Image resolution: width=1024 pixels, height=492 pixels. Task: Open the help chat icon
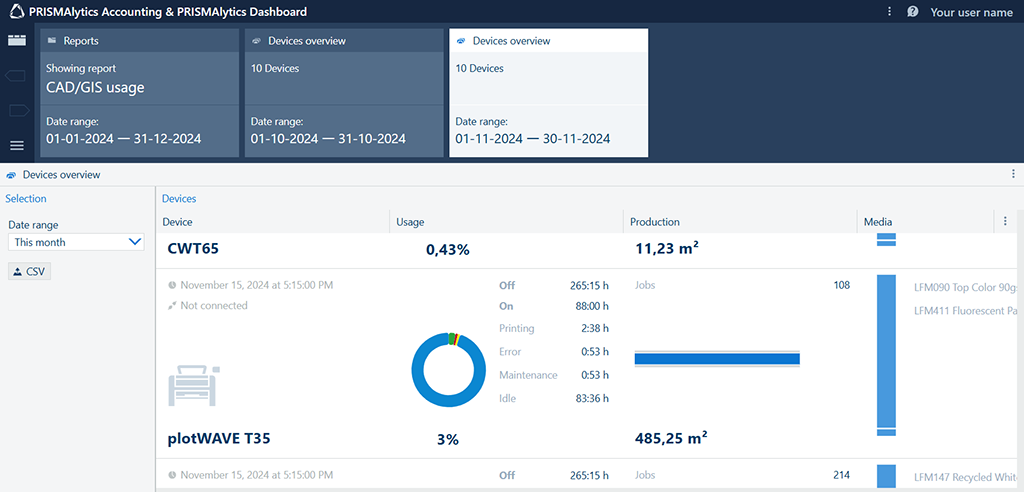click(x=912, y=12)
